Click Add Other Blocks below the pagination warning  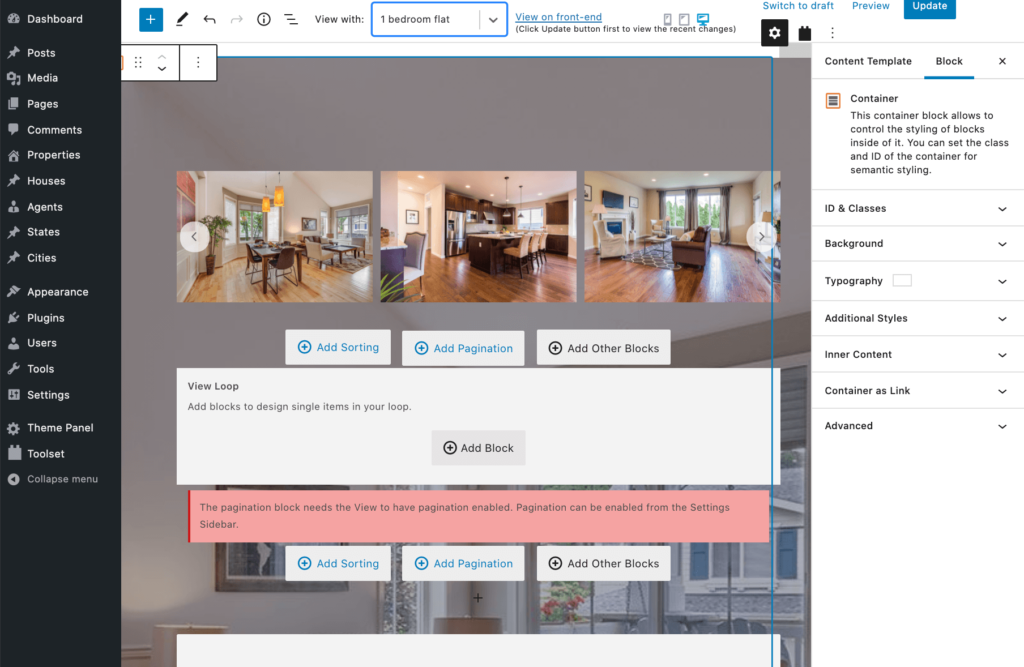(x=603, y=563)
